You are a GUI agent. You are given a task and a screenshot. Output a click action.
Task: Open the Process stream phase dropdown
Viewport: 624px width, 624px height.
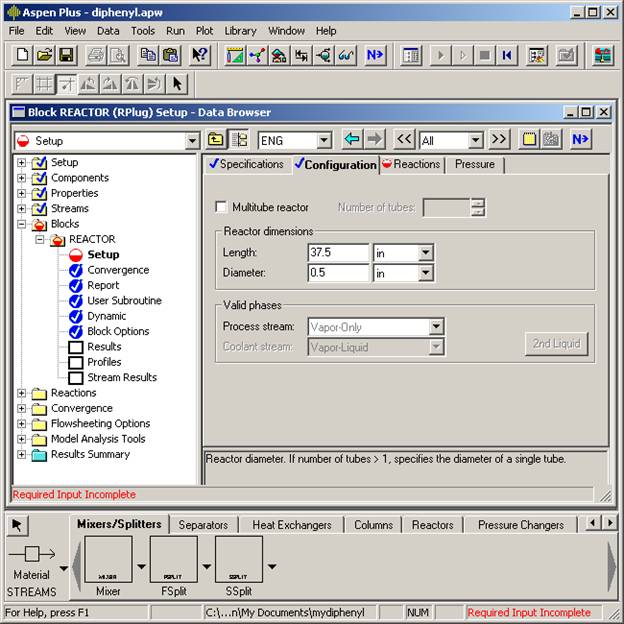coord(435,327)
